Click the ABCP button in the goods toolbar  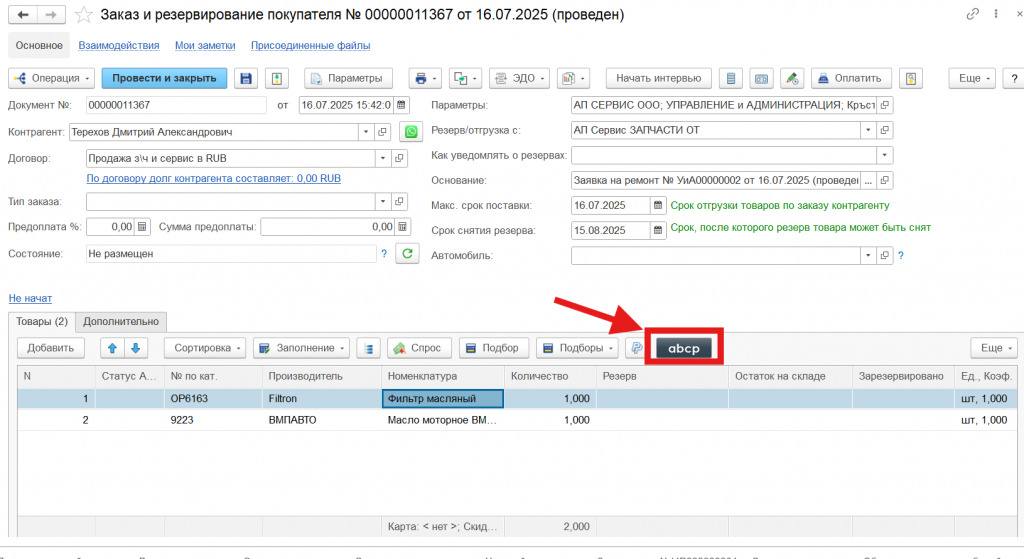click(684, 348)
